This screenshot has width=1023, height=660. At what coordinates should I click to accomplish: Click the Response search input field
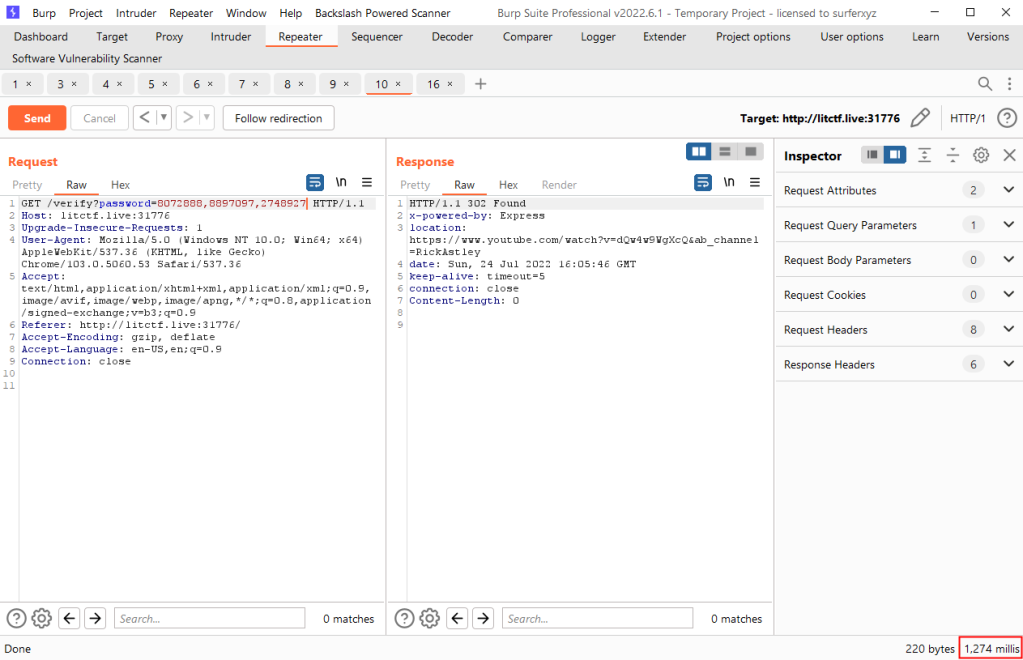tap(598, 618)
